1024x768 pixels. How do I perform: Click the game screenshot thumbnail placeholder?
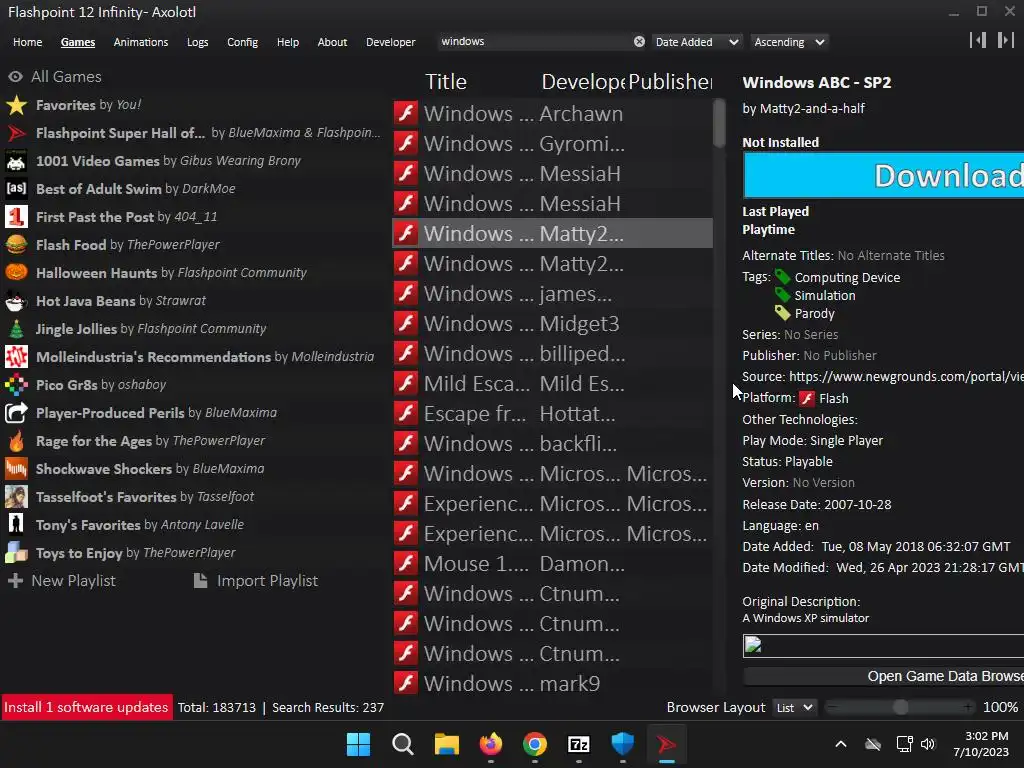884,646
